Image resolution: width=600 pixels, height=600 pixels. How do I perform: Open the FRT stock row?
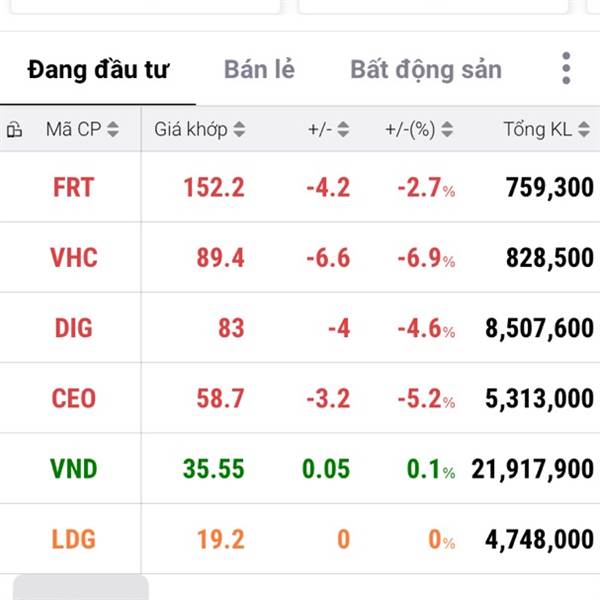pyautogui.click(x=300, y=187)
